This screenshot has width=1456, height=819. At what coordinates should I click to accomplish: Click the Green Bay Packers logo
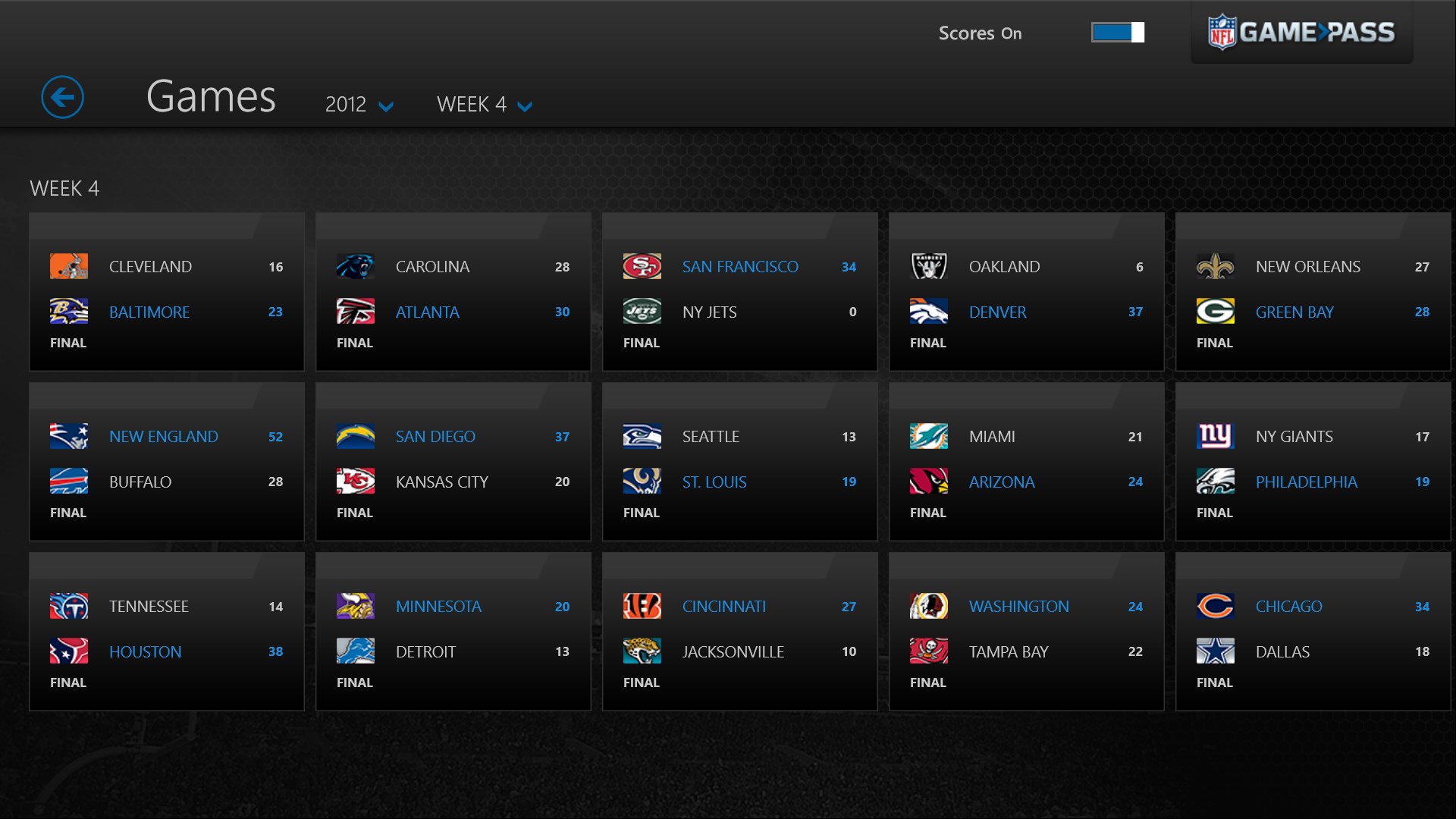1215,312
